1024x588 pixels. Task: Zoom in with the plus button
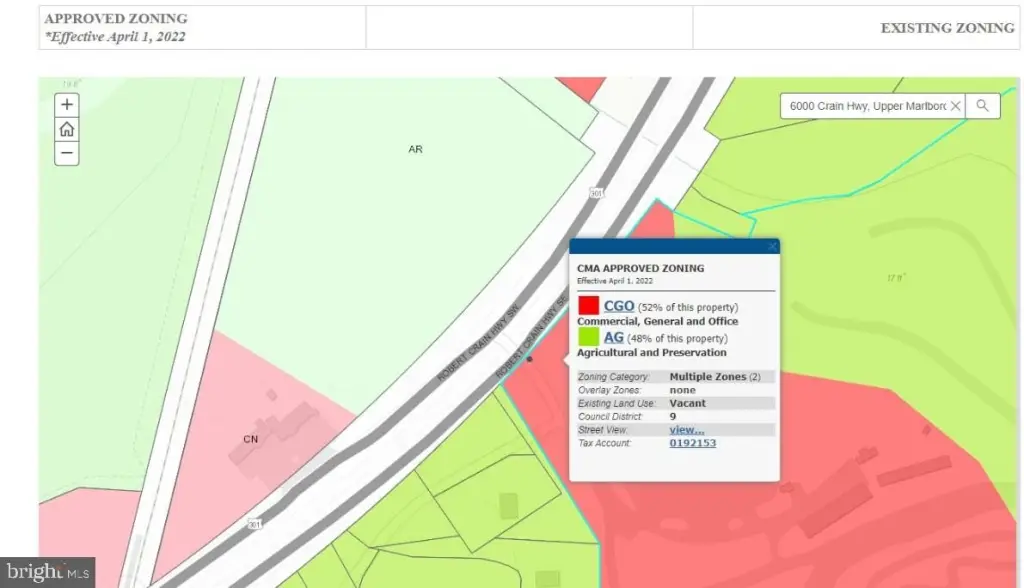point(67,105)
